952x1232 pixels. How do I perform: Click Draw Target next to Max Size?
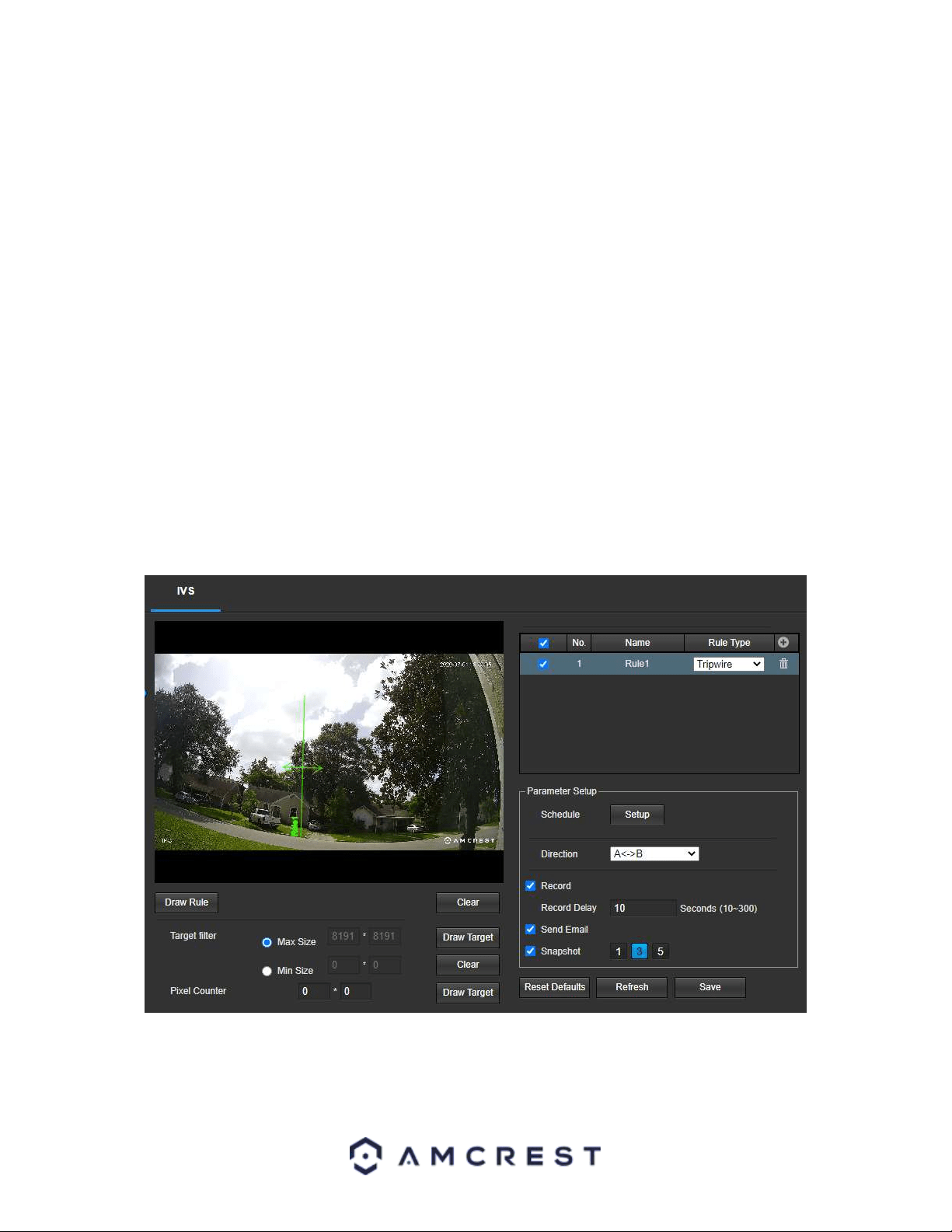[x=468, y=937]
